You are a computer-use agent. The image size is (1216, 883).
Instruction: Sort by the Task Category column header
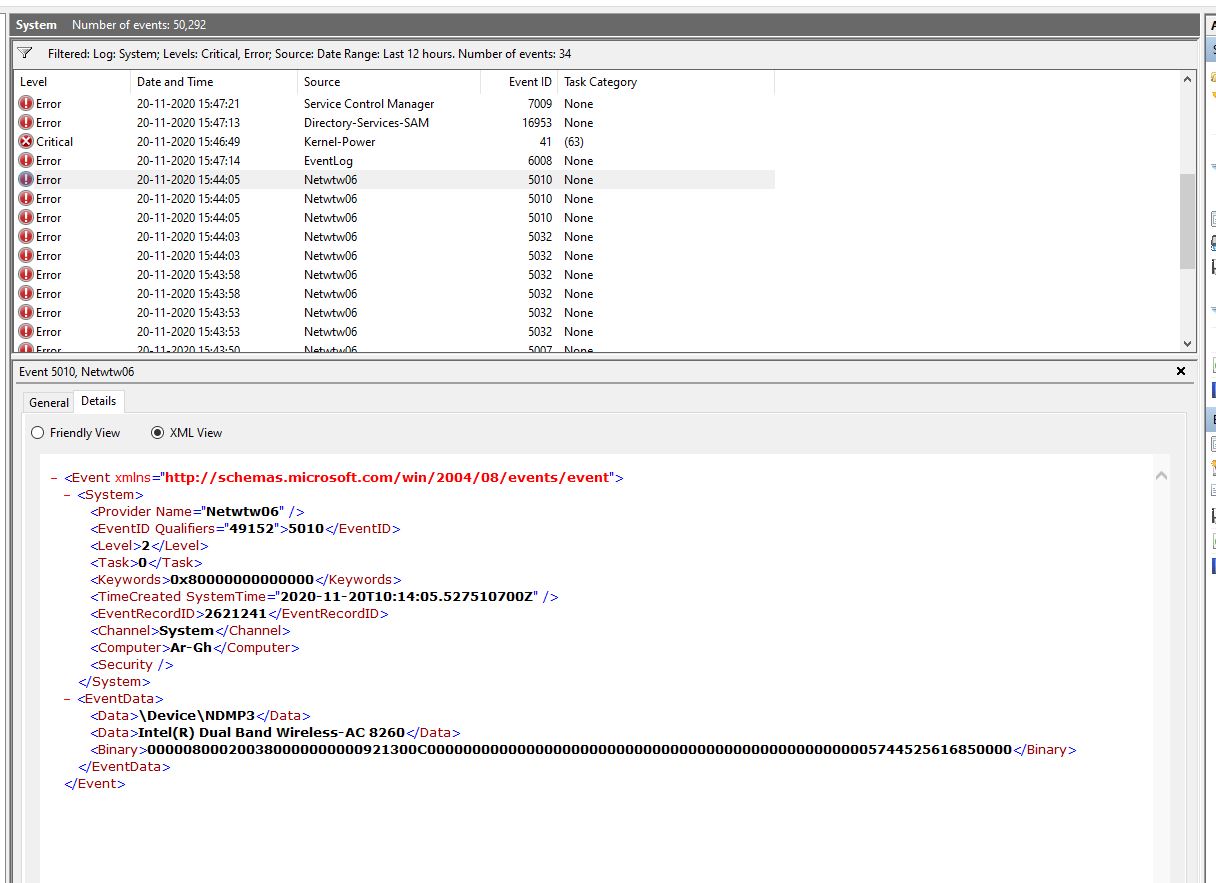click(666, 82)
